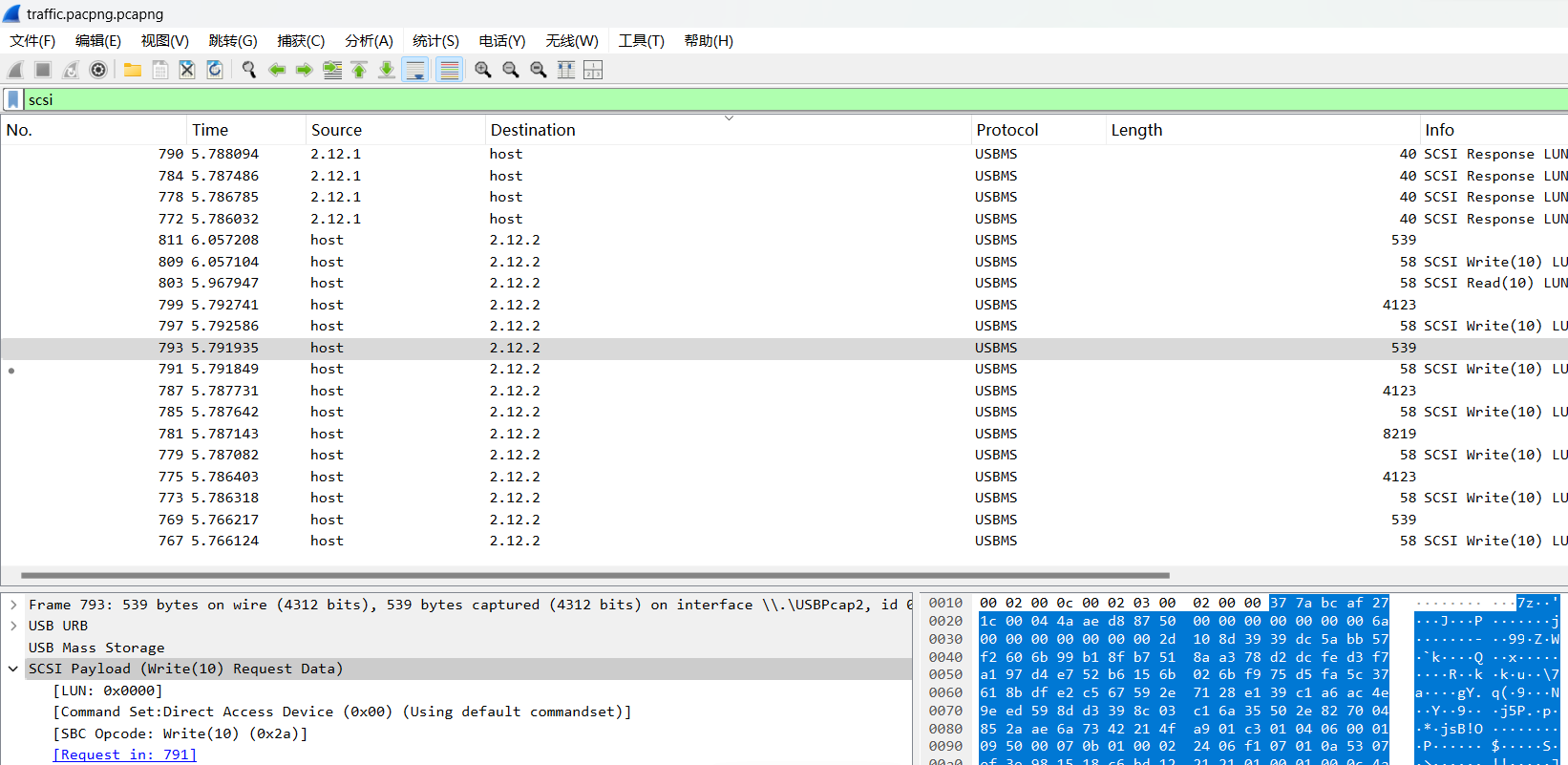Expand the USB URB tree node

click(13, 626)
